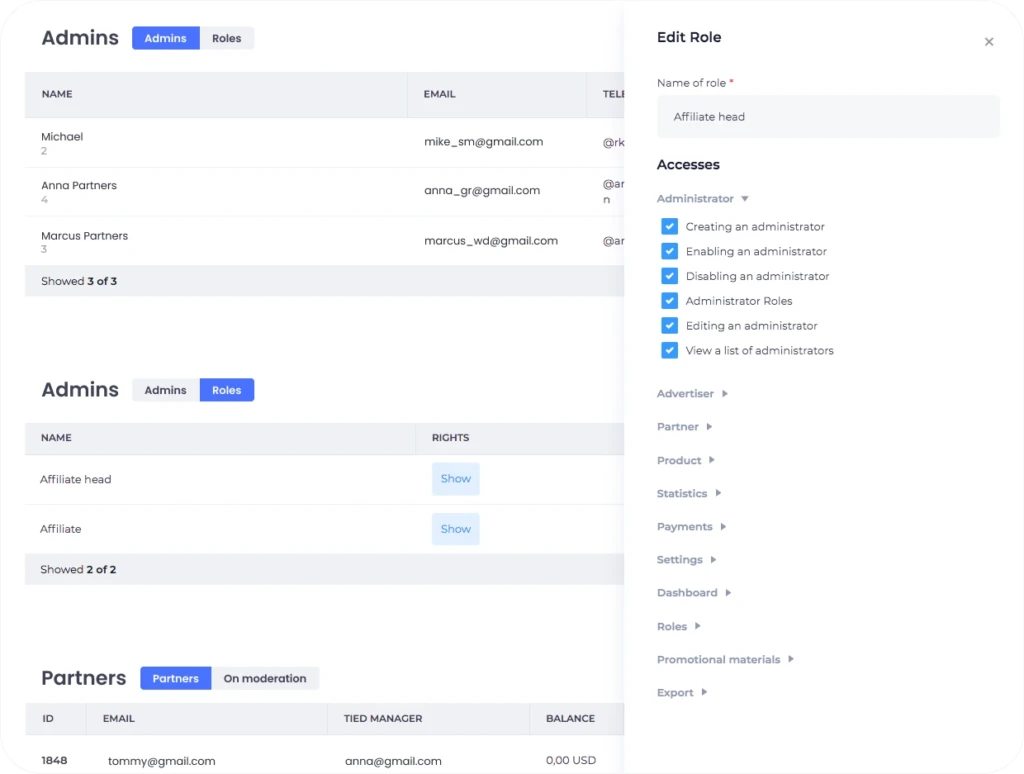Click the Name of role input field
The width and height of the screenshot is (1024, 774).
(x=828, y=117)
